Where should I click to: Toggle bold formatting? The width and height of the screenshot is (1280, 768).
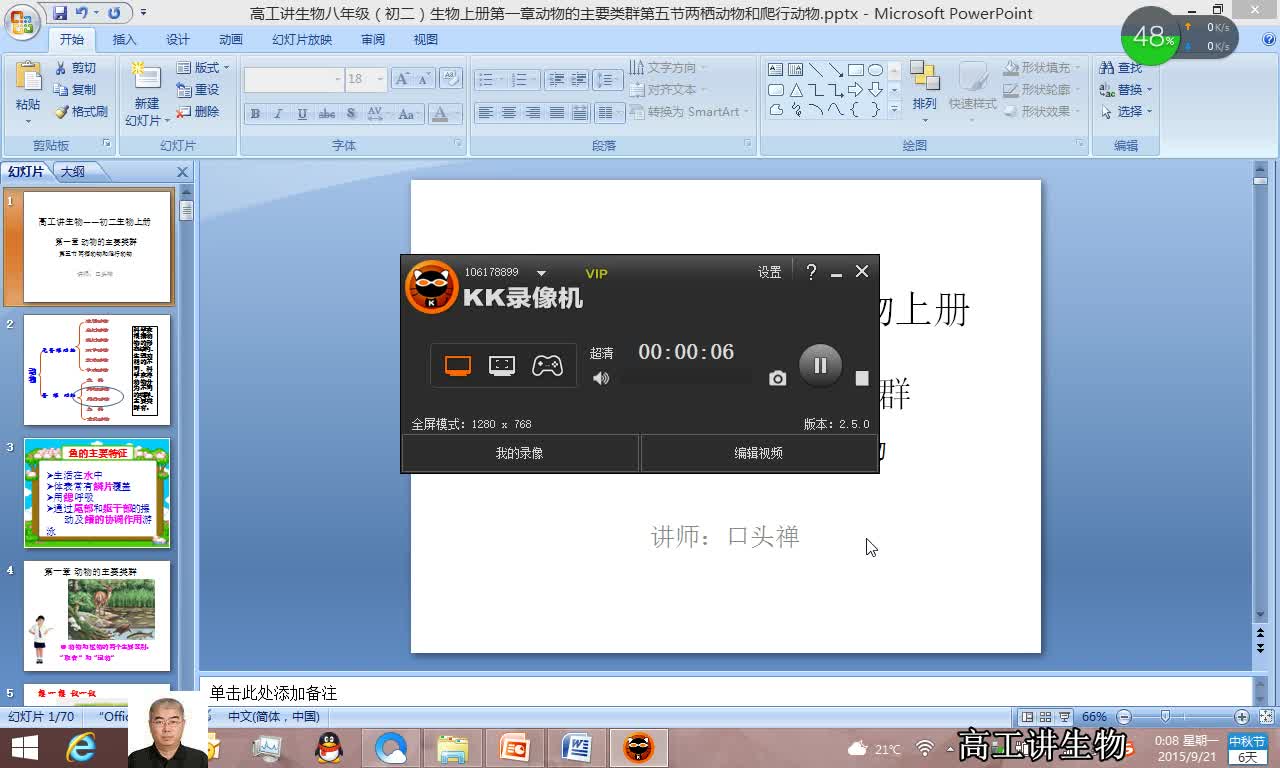pyautogui.click(x=255, y=114)
